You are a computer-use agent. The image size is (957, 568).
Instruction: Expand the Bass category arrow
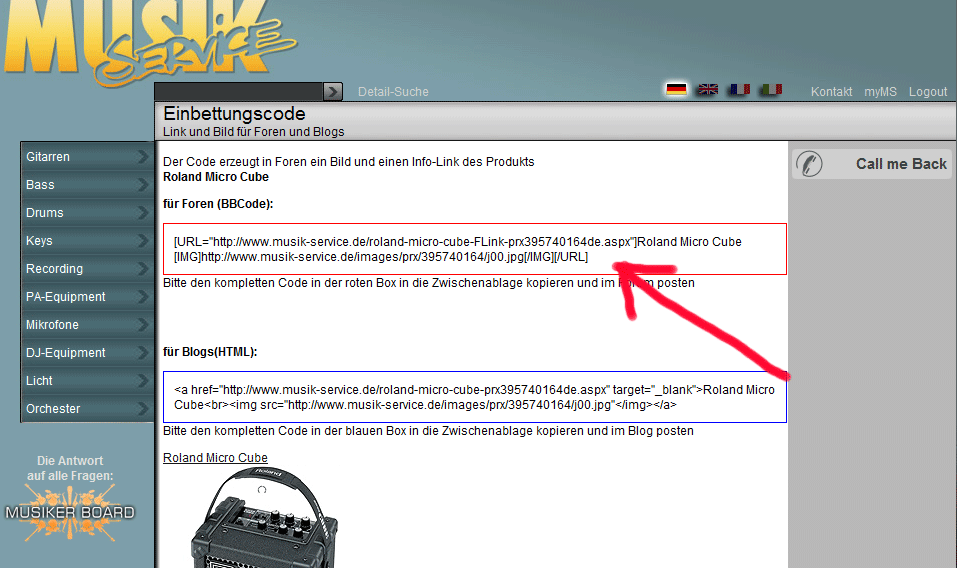[142, 185]
